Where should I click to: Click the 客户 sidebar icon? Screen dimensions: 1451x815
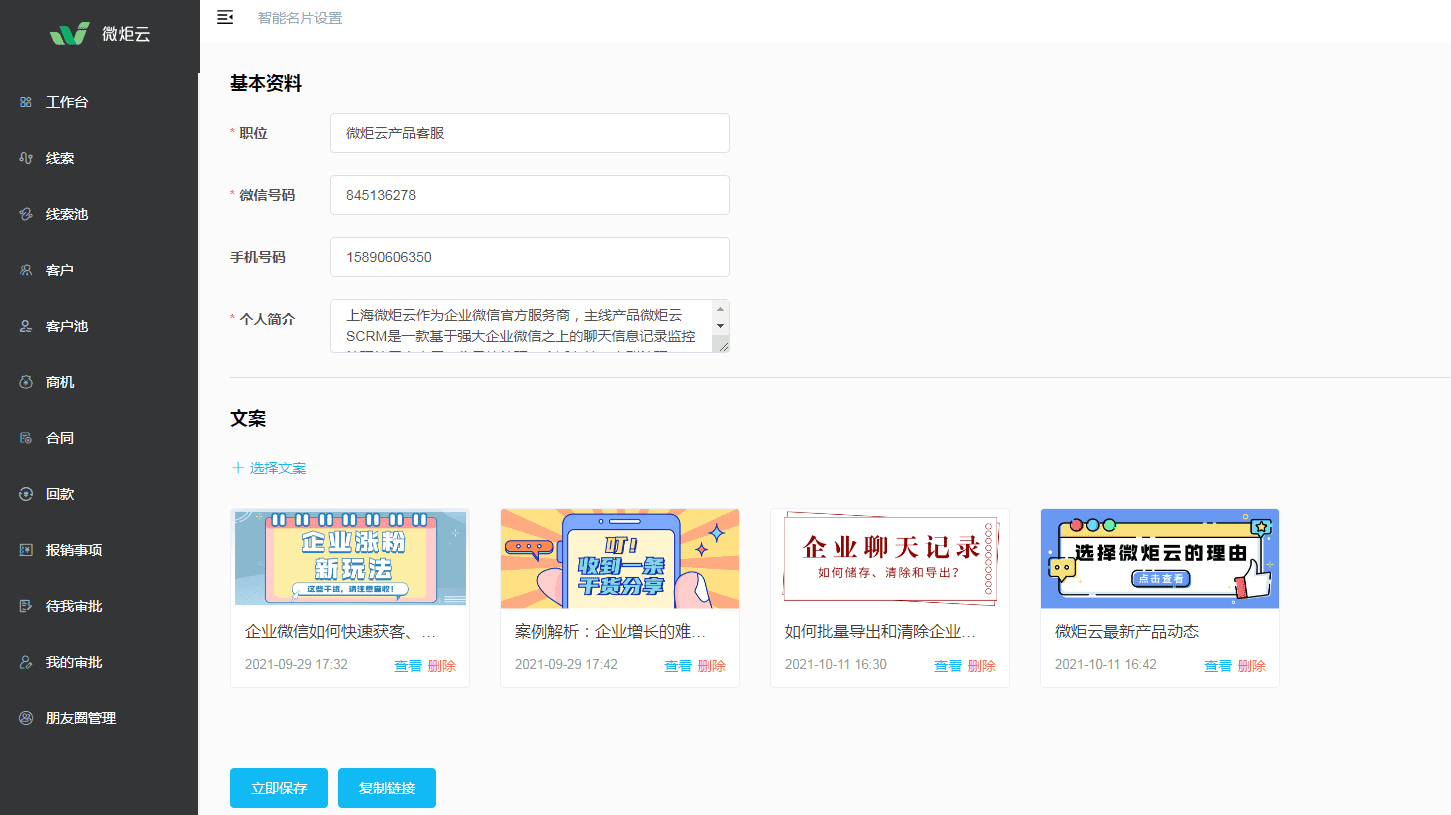pos(25,270)
